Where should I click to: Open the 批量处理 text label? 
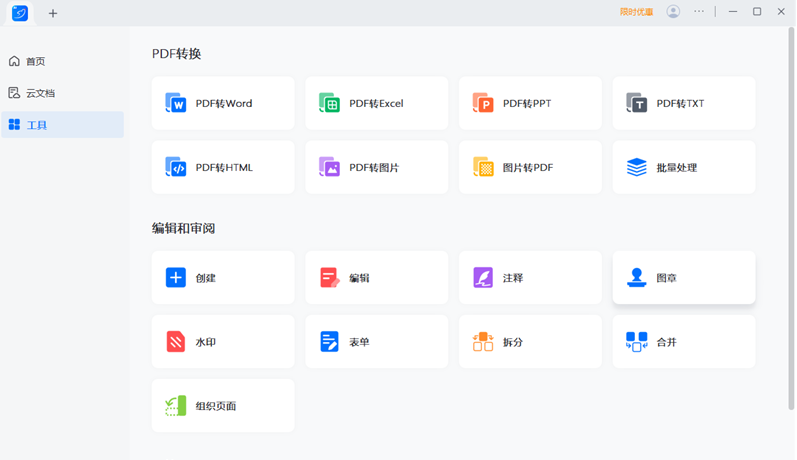point(677,167)
